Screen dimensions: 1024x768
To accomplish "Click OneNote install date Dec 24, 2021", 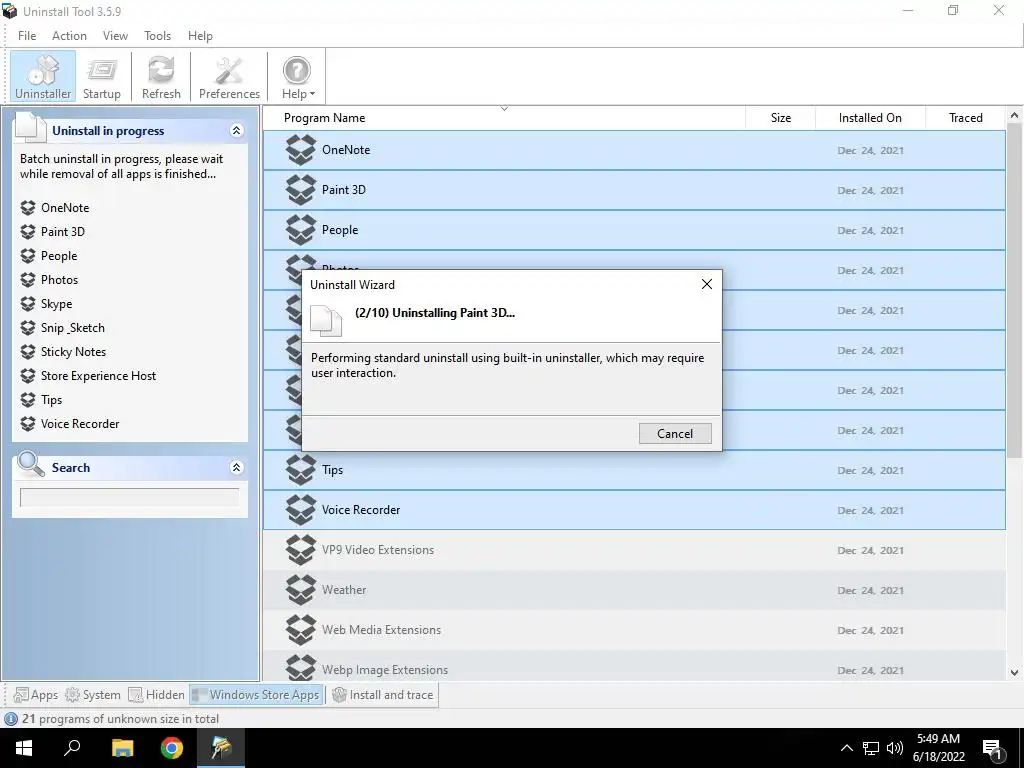I will click(x=871, y=150).
